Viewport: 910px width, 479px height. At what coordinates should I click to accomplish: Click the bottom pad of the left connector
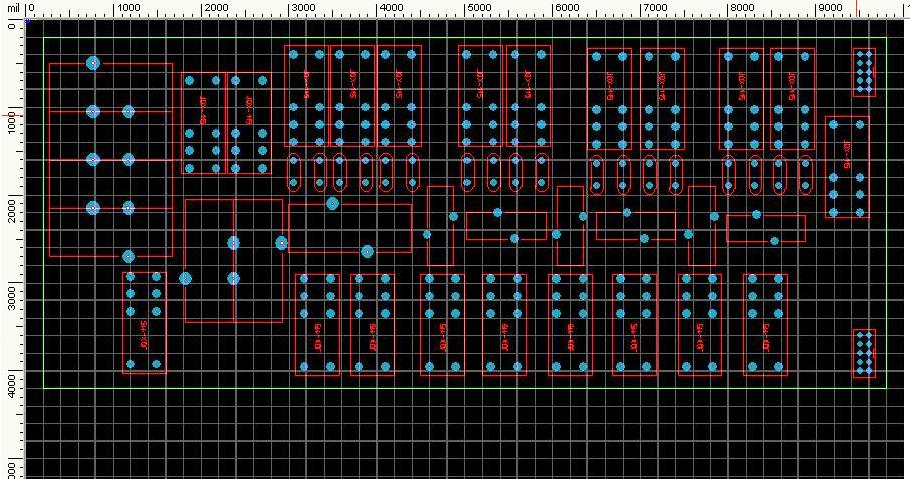tap(129, 257)
